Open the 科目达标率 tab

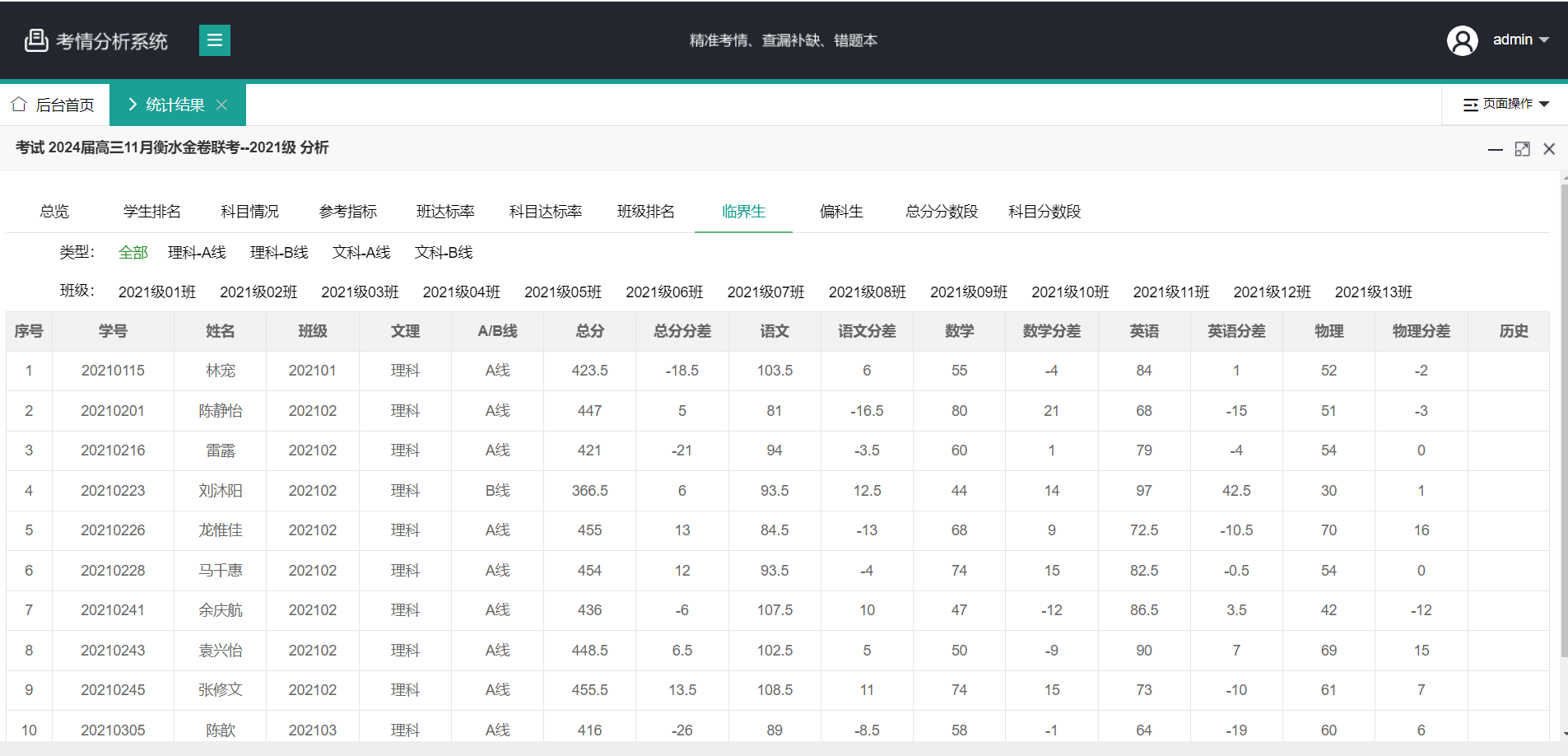[546, 212]
